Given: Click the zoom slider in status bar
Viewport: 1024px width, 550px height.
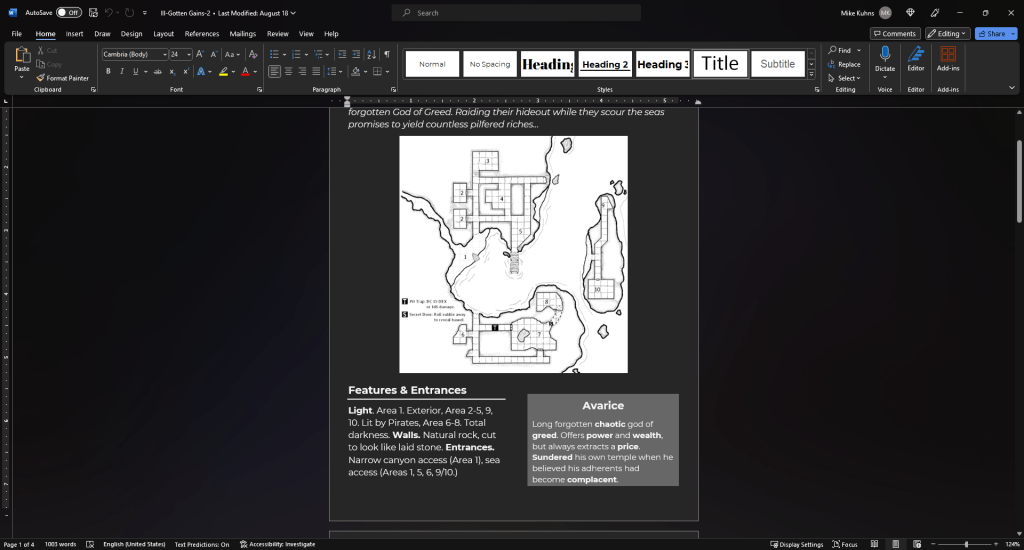Looking at the screenshot, I should [x=966, y=544].
